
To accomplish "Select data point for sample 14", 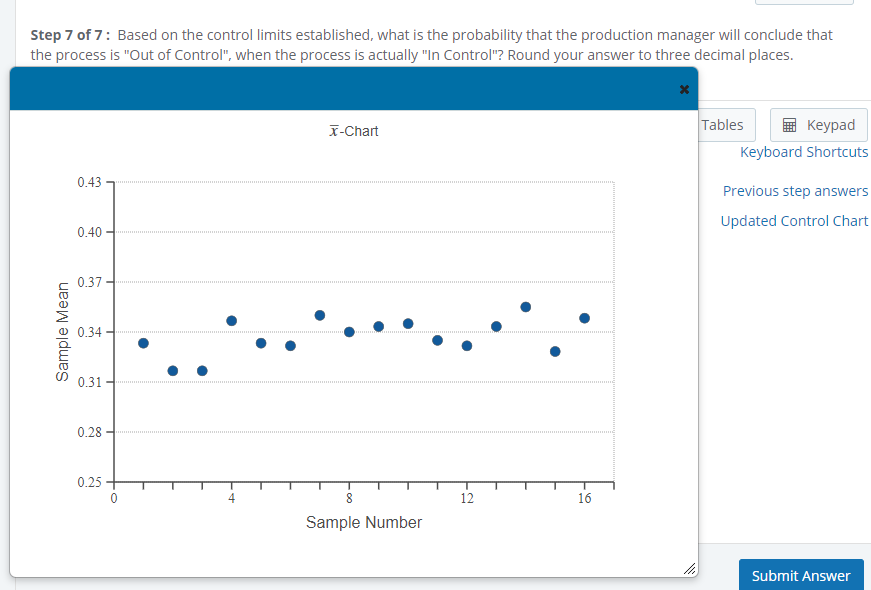I will coord(525,307).
